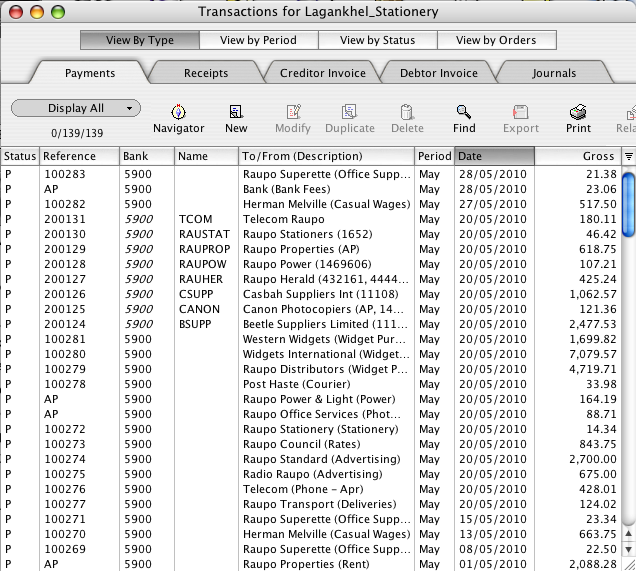
Task: Select Raupo Power & Light (Power) row
Action: [x=310, y=399]
